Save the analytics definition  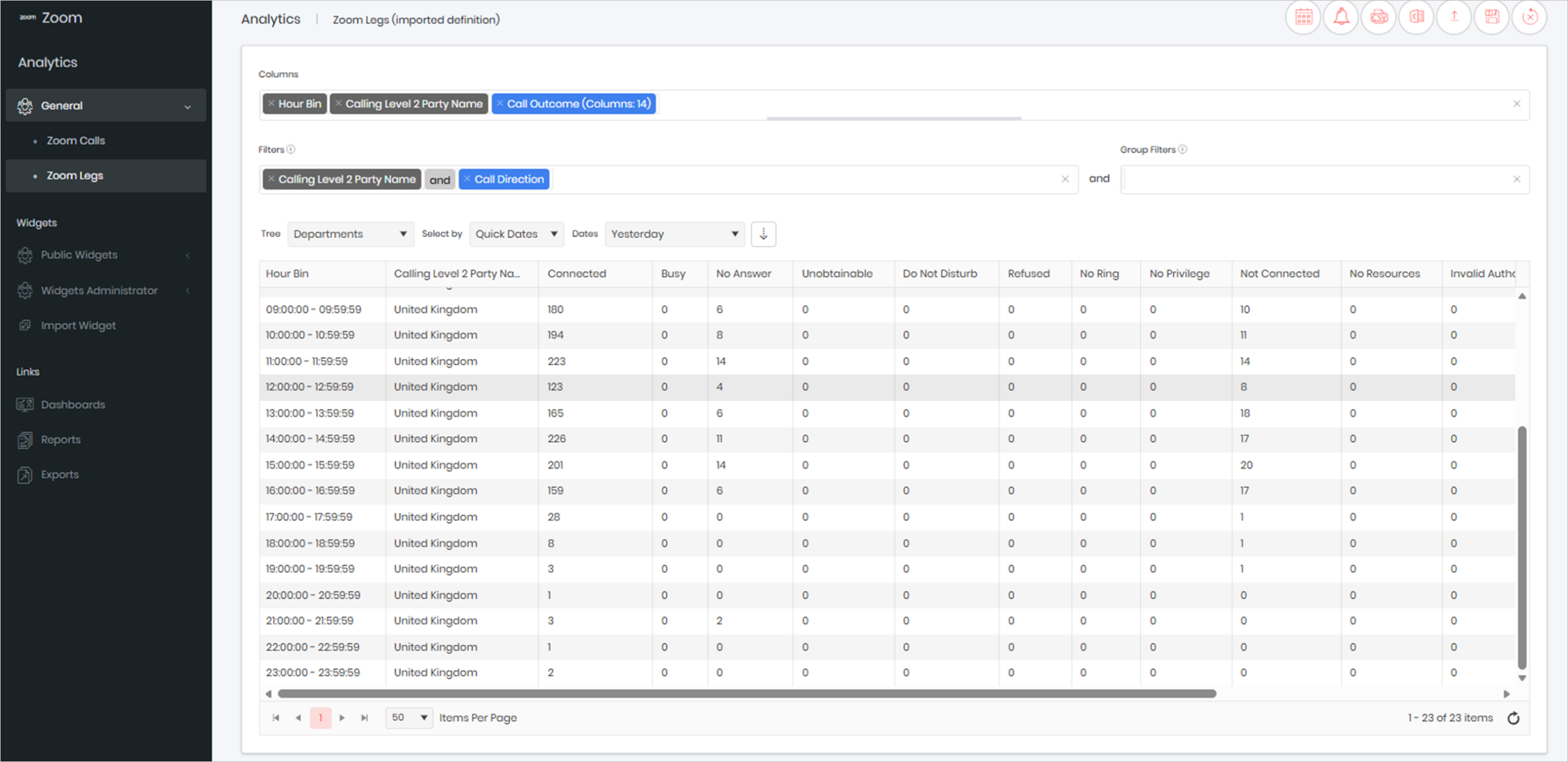coord(1492,18)
